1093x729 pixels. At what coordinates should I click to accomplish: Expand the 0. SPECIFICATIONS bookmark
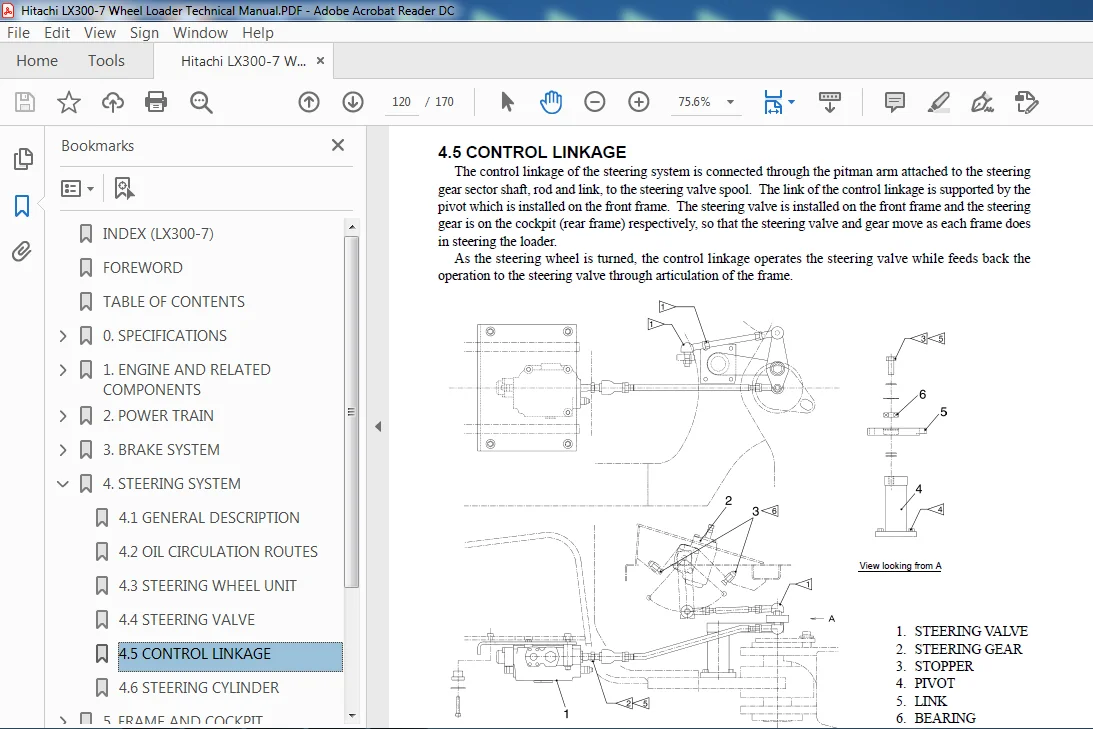pyautogui.click(x=63, y=336)
